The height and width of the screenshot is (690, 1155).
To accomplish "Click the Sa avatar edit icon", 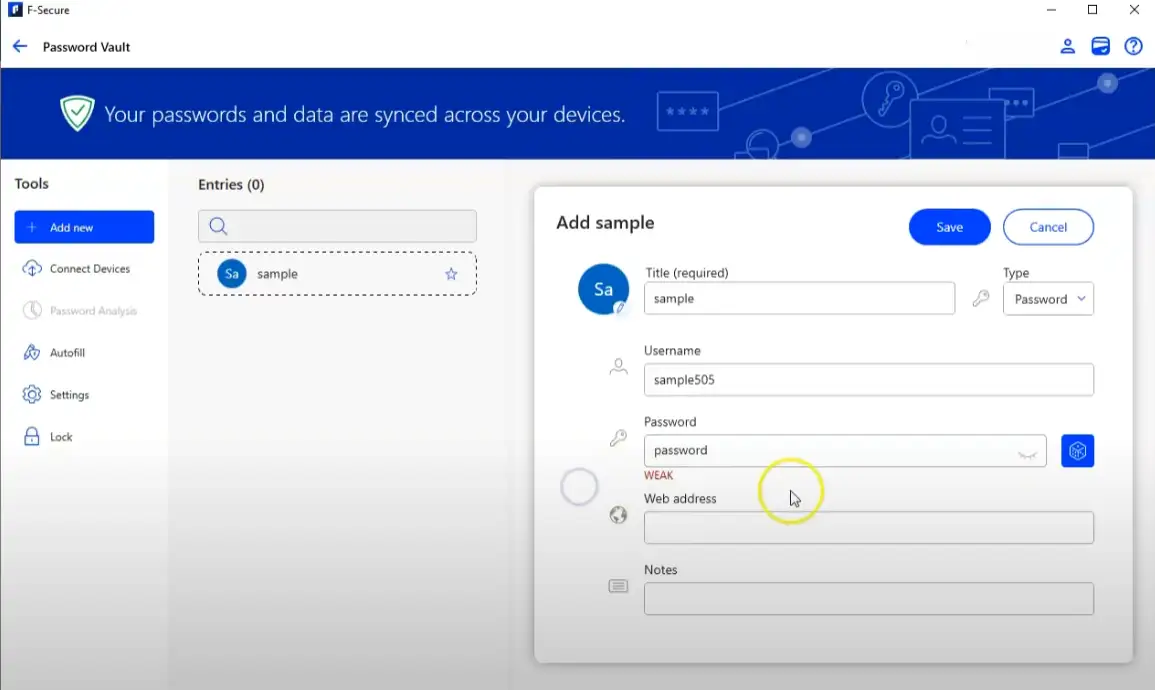I will [620, 308].
